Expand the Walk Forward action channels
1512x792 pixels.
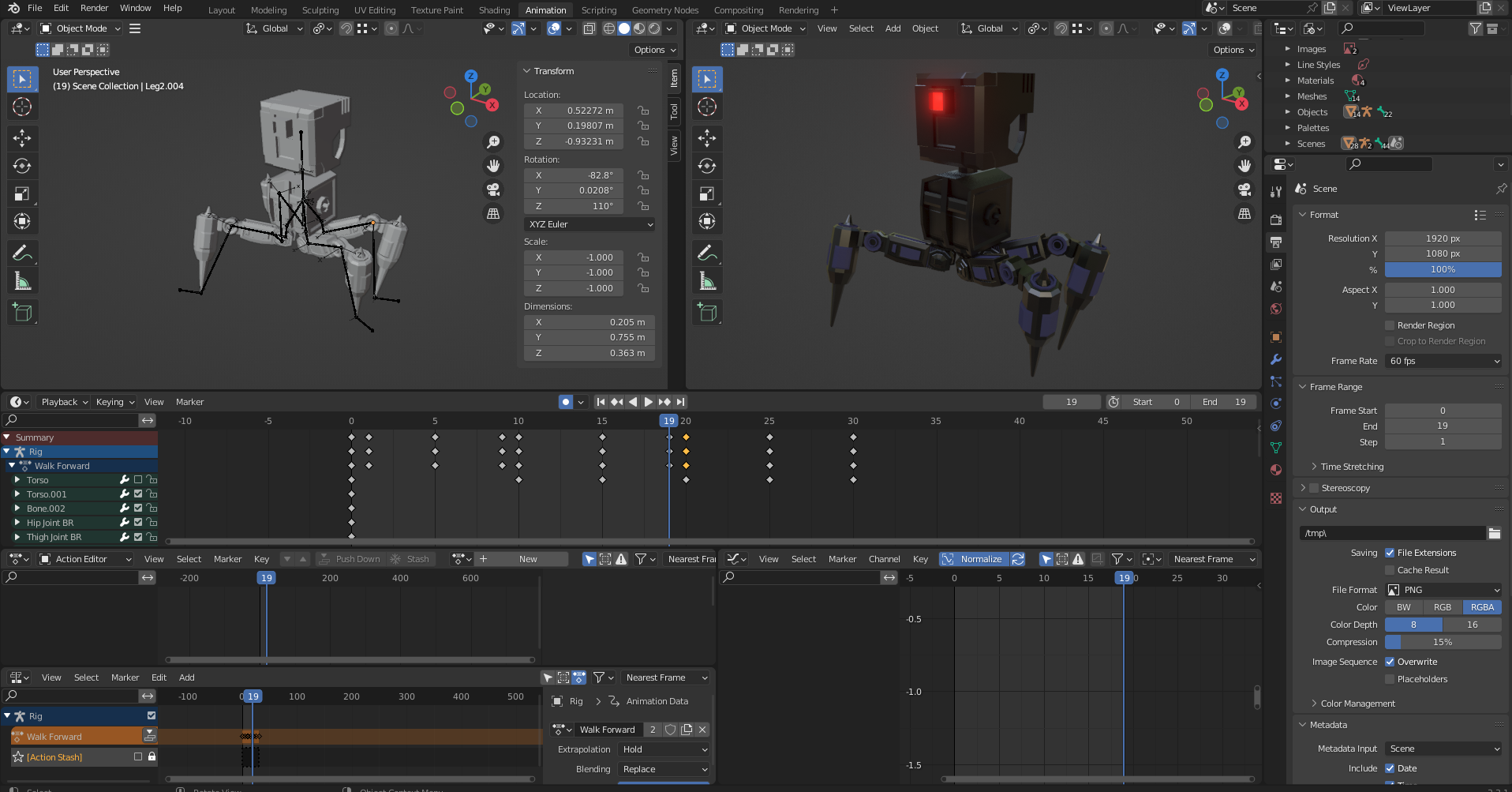(x=10, y=466)
